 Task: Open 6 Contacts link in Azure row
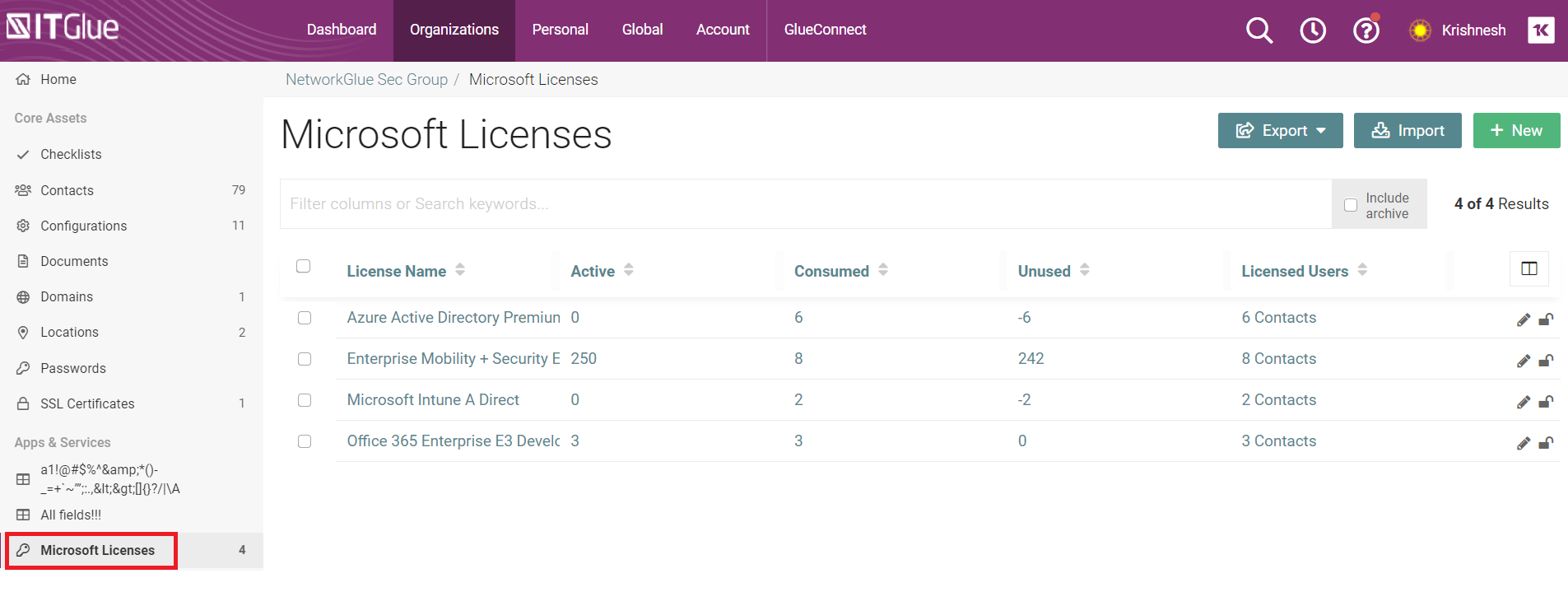pos(1279,318)
